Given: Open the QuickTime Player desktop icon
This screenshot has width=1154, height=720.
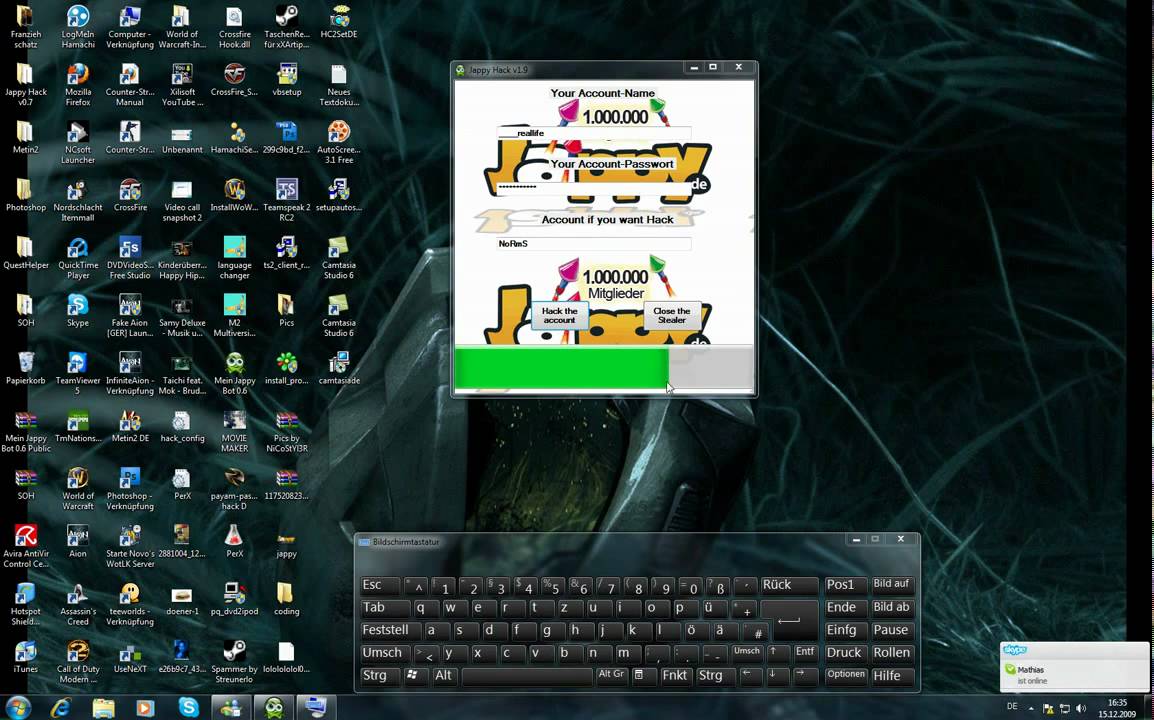Looking at the screenshot, I should coord(78,258).
